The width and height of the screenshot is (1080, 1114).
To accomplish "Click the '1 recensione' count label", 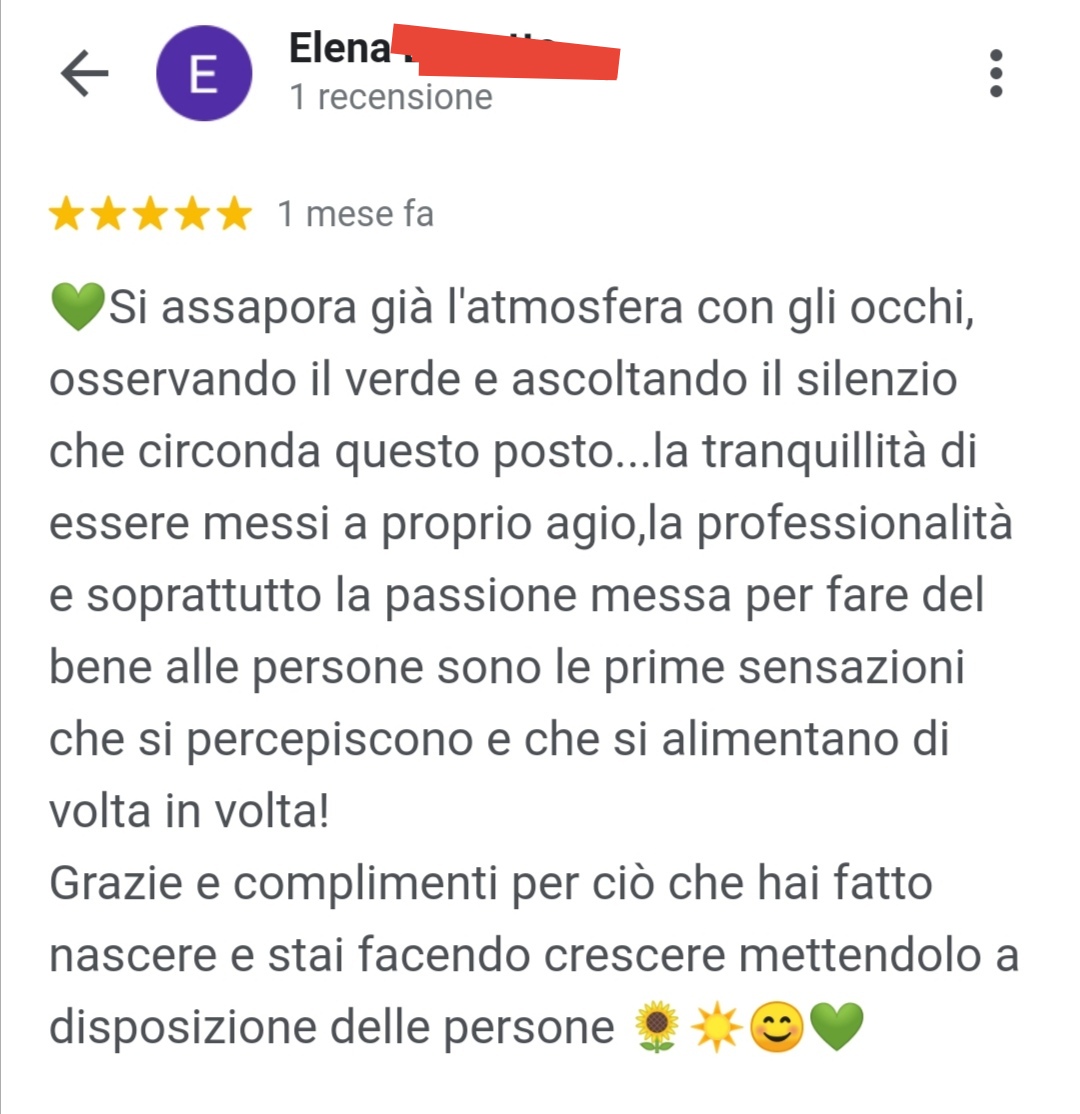I will pyautogui.click(x=391, y=97).
